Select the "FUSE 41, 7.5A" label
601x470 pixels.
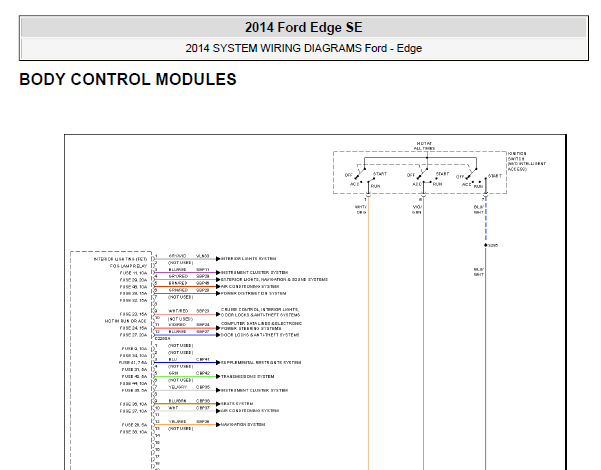click(133, 363)
